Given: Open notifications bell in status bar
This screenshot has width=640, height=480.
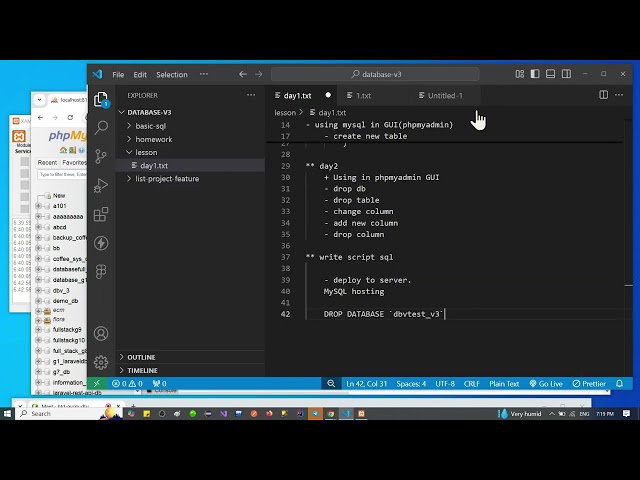Looking at the screenshot, I should click(x=620, y=384).
